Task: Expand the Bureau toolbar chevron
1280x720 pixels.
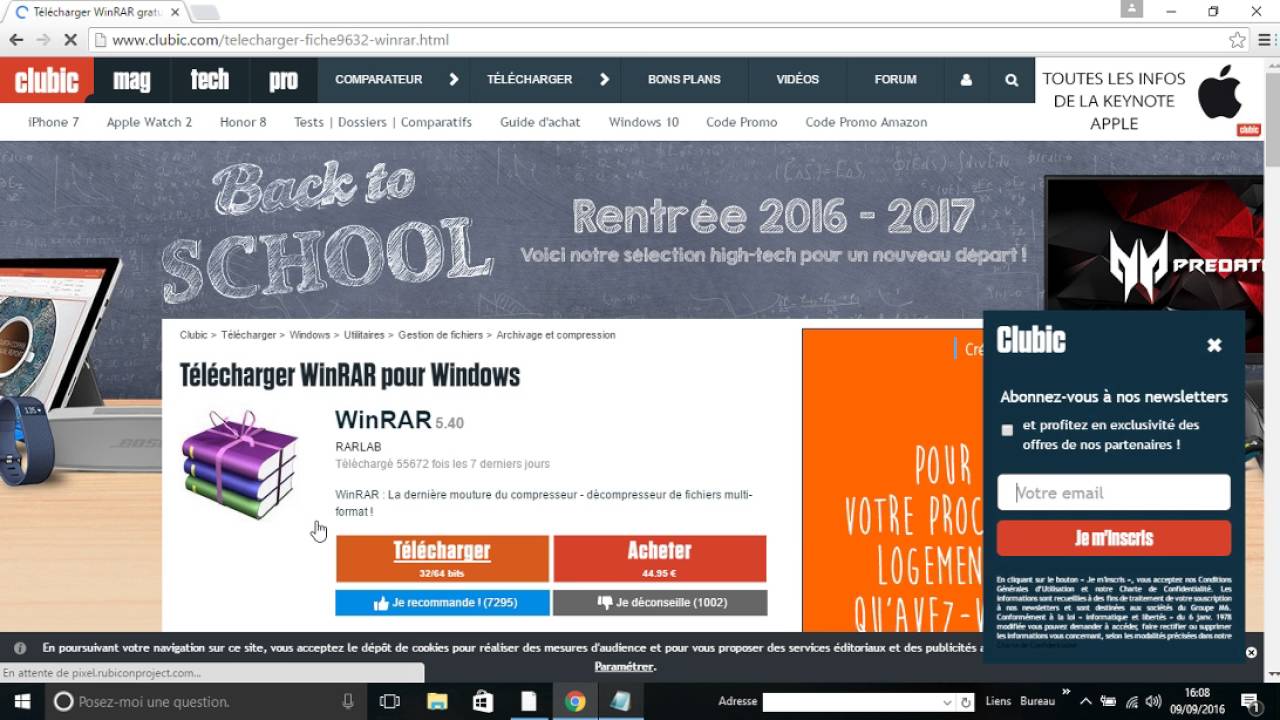Action: pos(1066,693)
